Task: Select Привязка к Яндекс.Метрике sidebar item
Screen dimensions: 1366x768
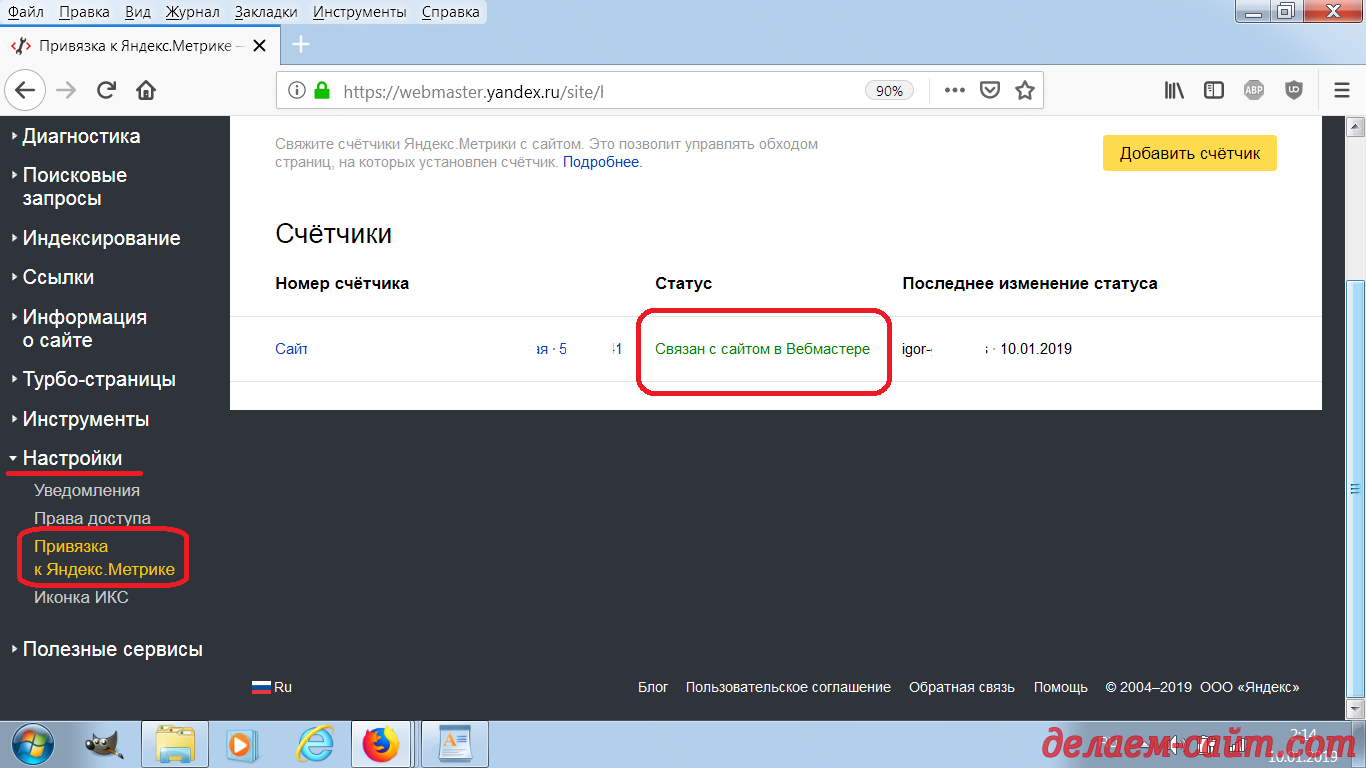Action: [104, 558]
